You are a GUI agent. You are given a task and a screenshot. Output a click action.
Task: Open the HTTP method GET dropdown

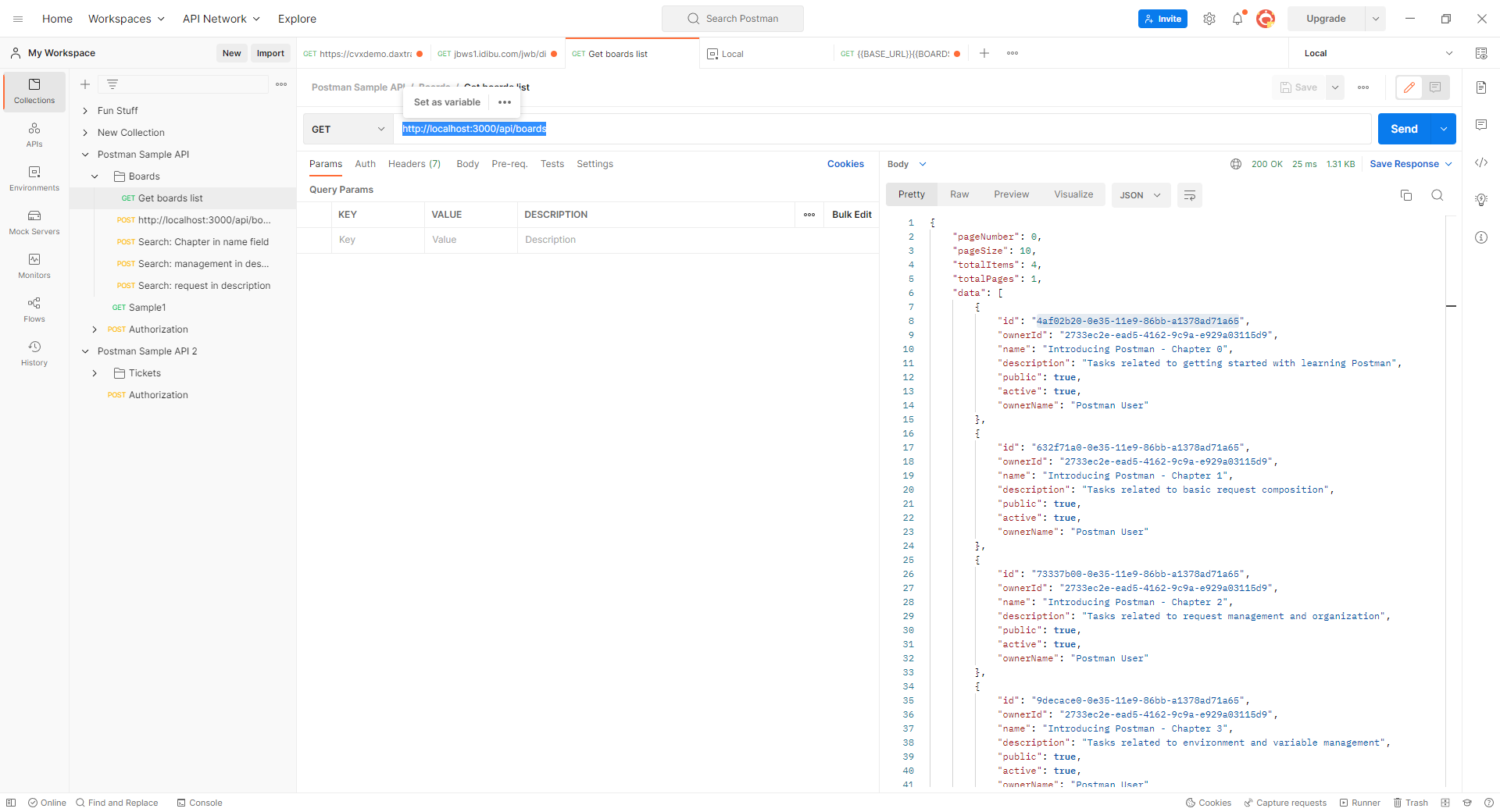pyautogui.click(x=348, y=130)
